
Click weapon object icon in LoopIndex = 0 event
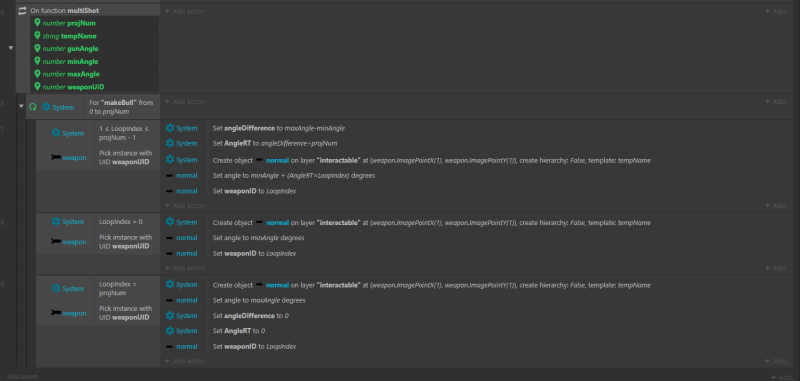56,242
